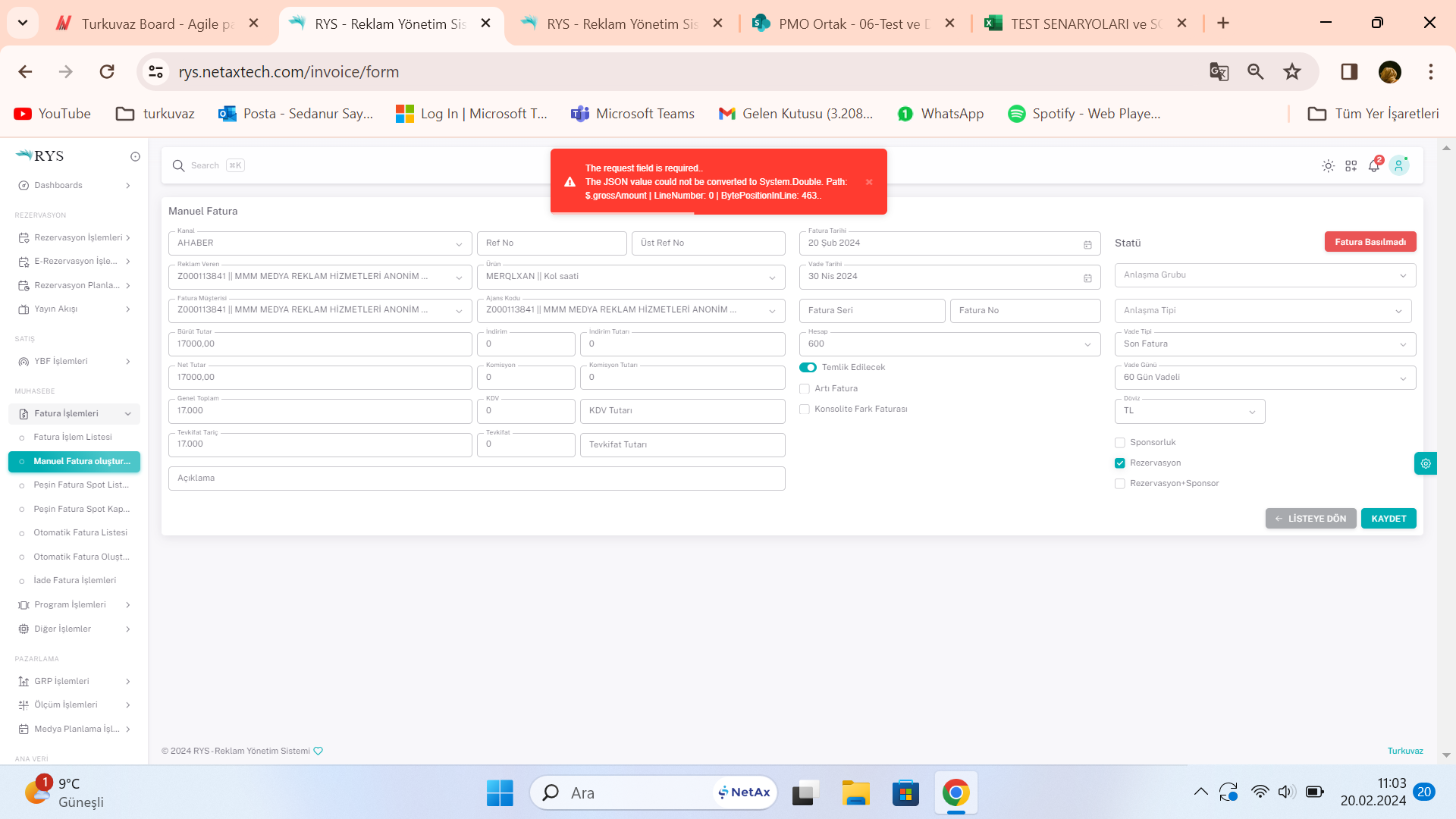The width and height of the screenshot is (1456, 819).
Task: Click the search magnifier icon
Action: tap(179, 166)
